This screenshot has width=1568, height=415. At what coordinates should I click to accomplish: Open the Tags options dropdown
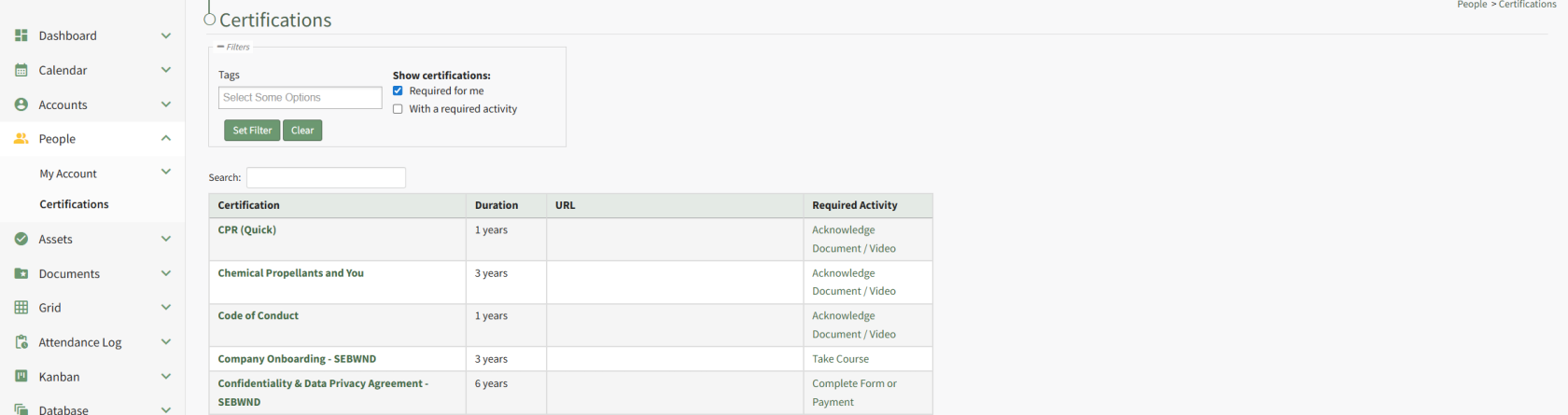(x=300, y=98)
